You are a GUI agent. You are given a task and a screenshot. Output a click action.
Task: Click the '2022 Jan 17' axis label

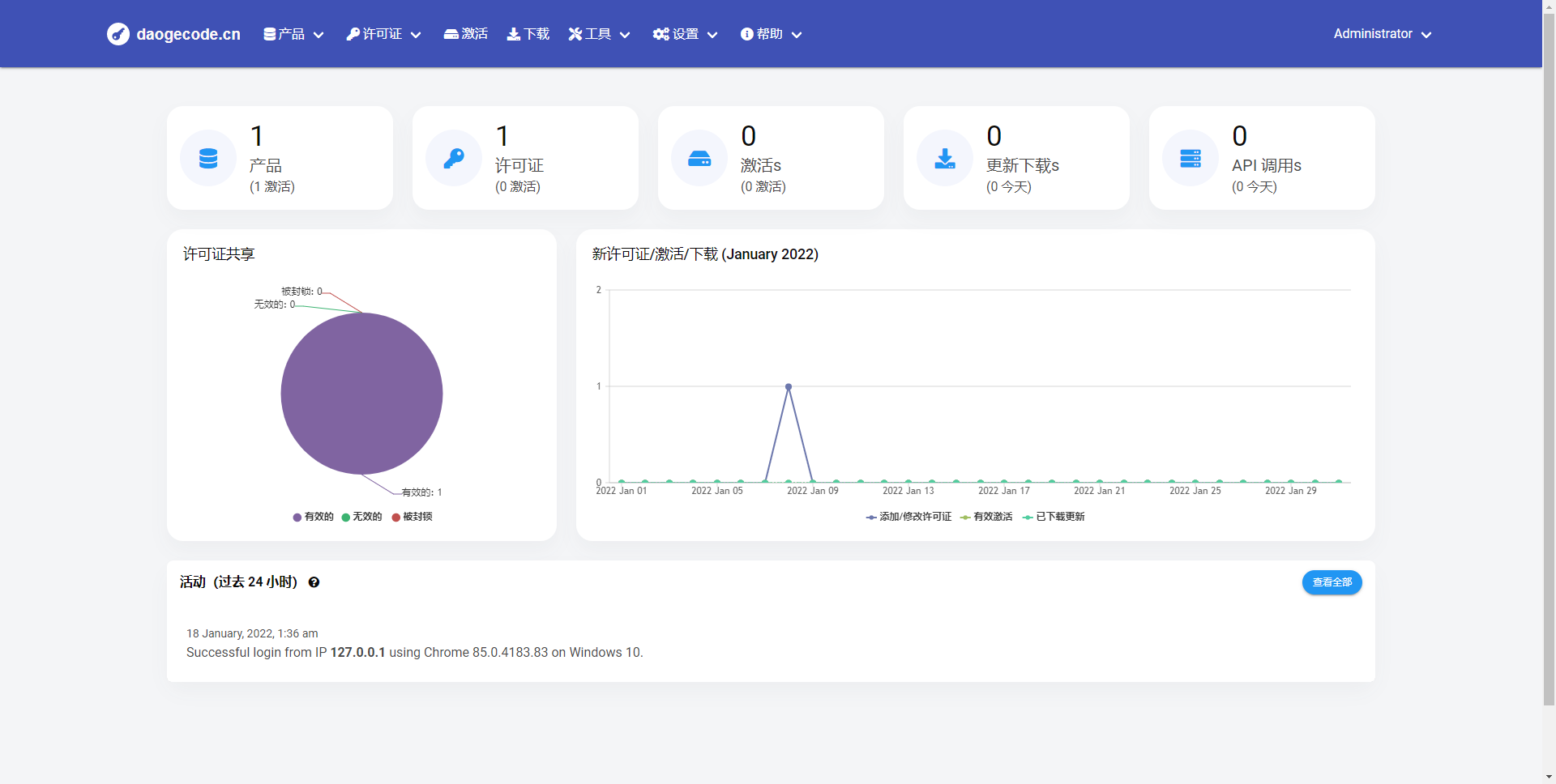(1004, 491)
